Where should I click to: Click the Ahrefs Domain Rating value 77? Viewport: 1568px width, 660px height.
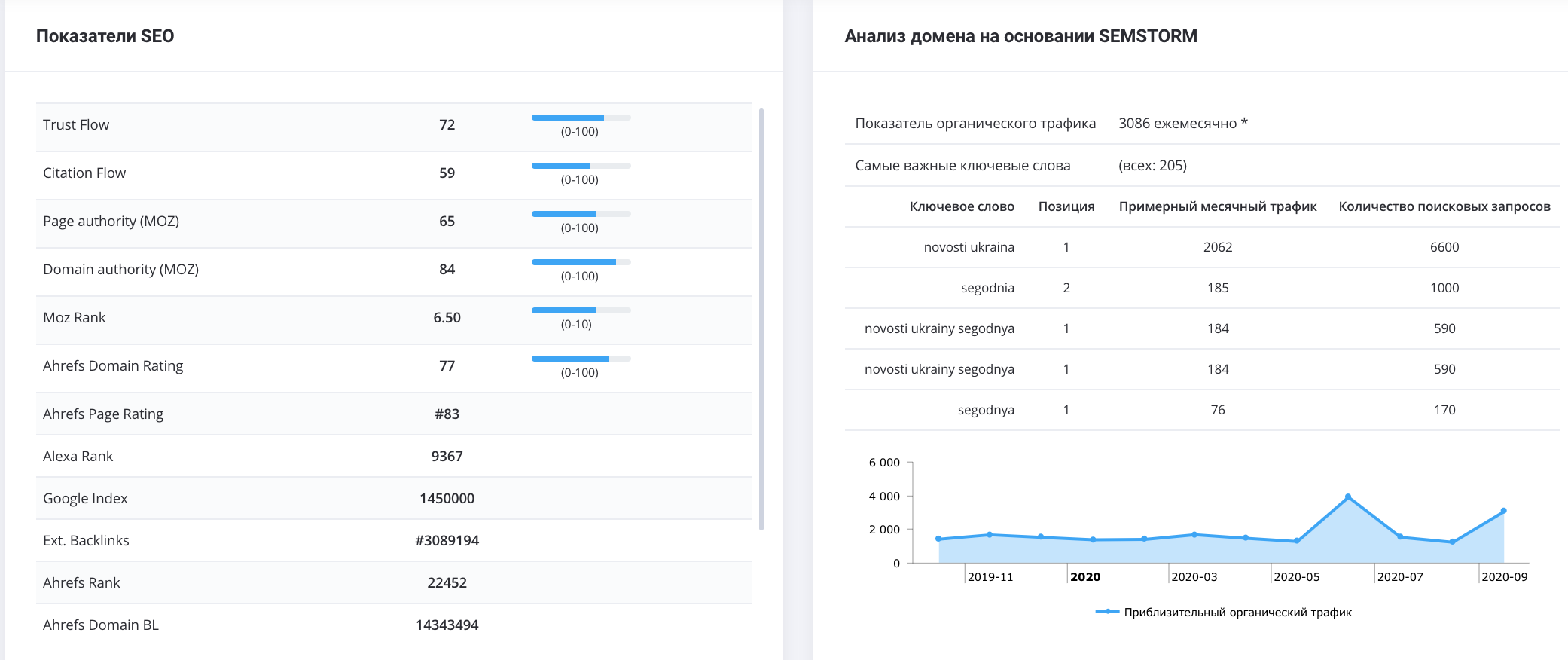447,365
